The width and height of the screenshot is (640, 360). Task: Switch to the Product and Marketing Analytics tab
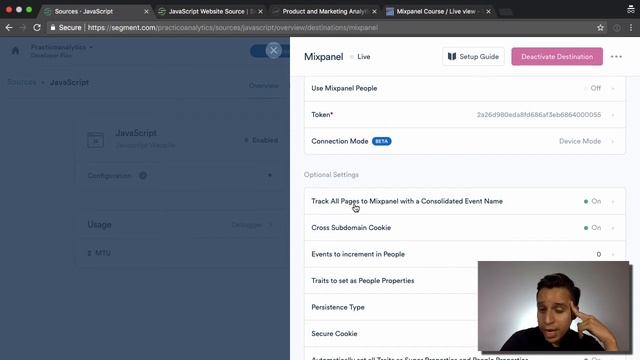(x=324, y=11)
